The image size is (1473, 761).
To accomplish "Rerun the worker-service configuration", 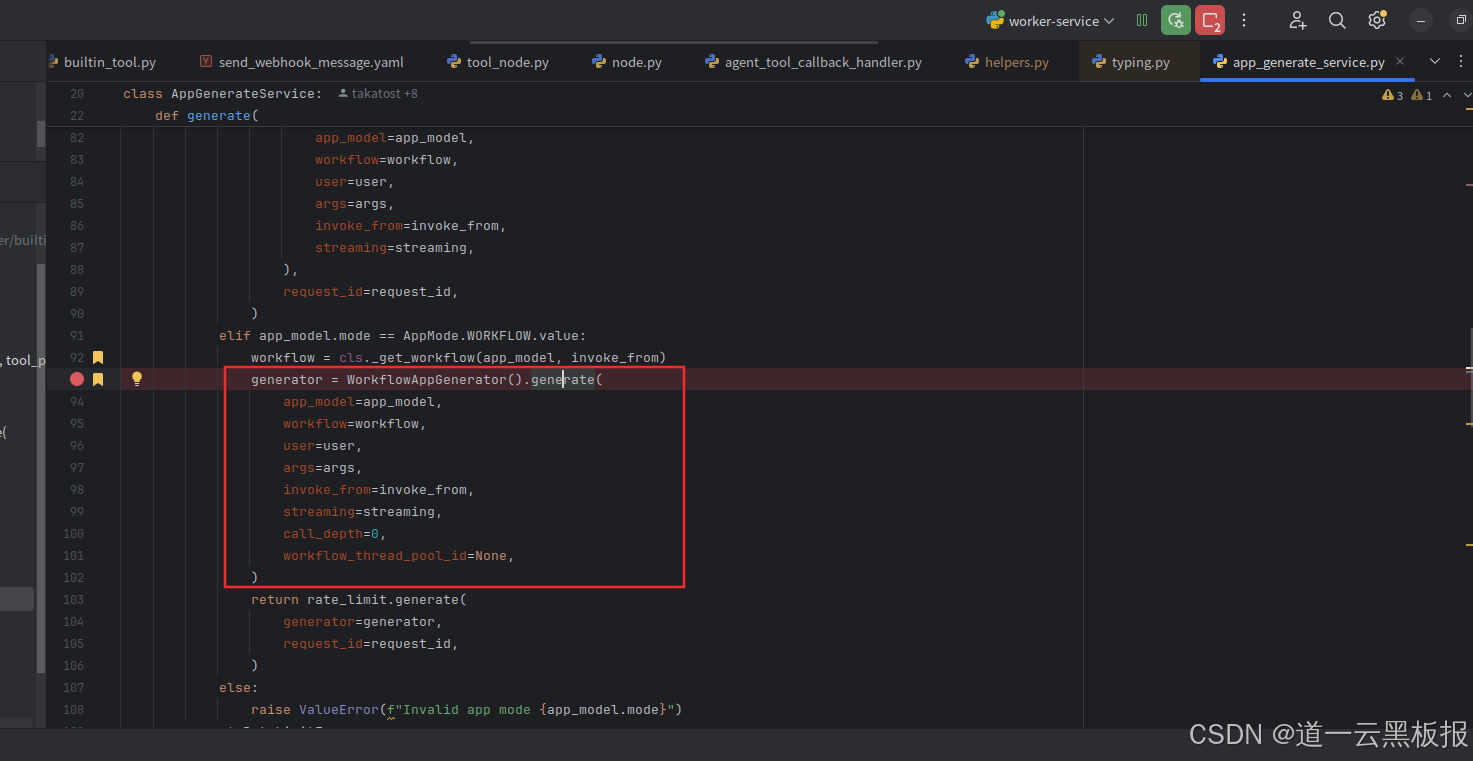I will coord(1175,20).
